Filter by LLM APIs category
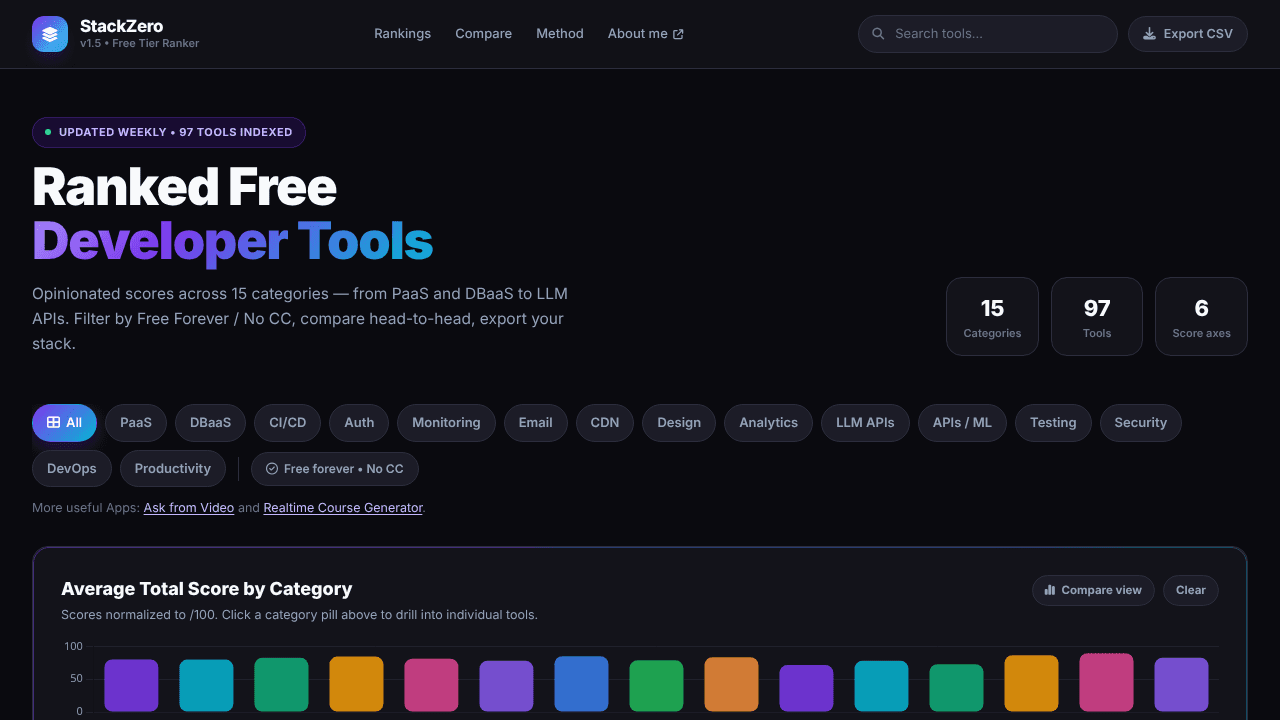This screenshot has height=720, width=1280. pyautogui.click(x=866, y=423)
